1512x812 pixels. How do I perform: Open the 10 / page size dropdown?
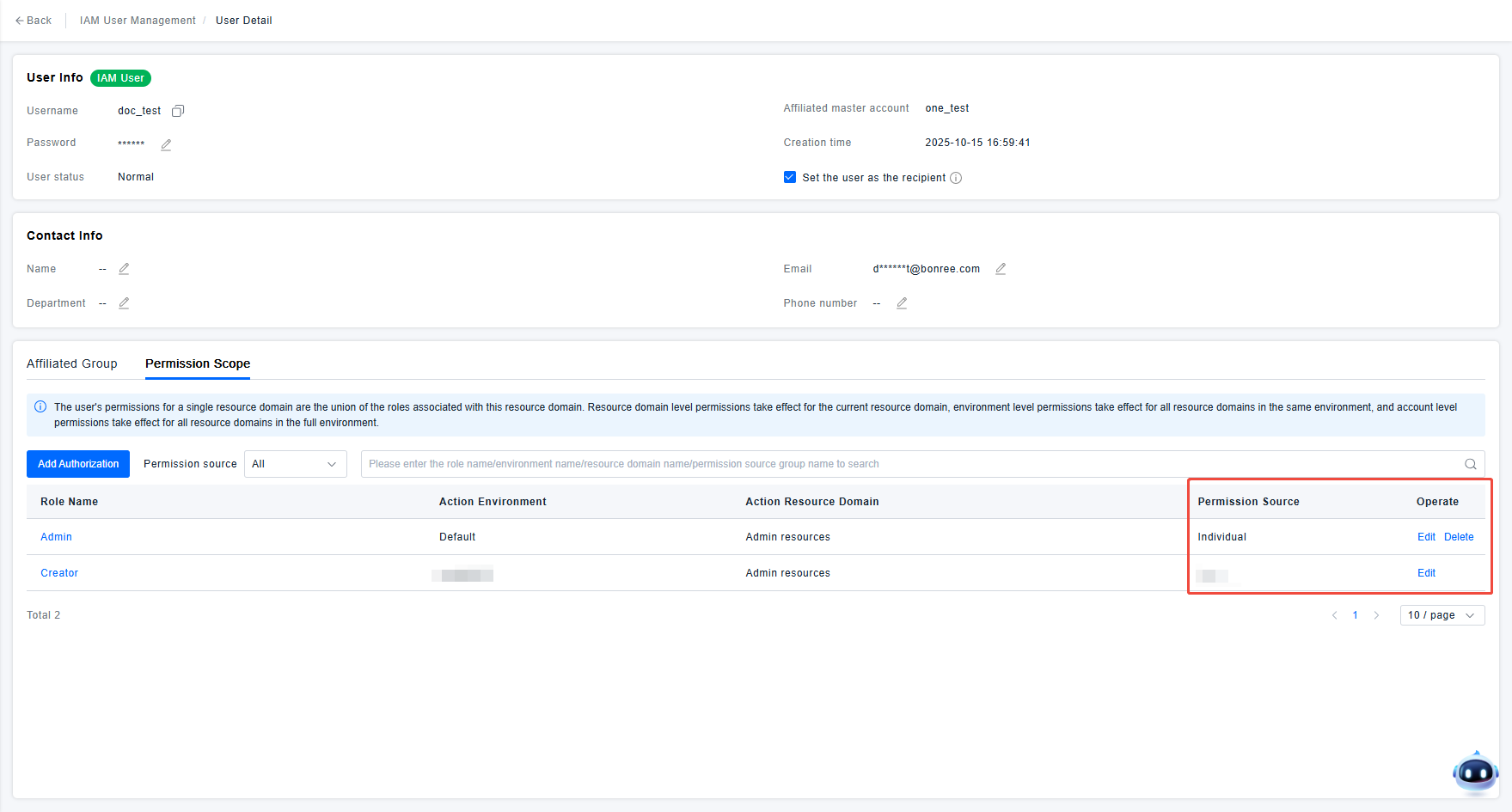1442,615
